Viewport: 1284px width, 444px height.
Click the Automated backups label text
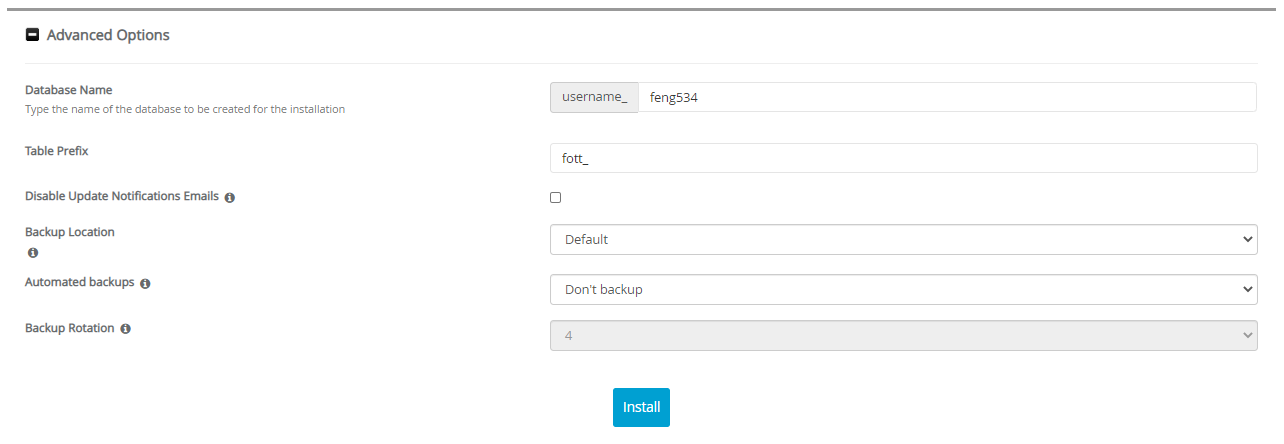(79, 283)
